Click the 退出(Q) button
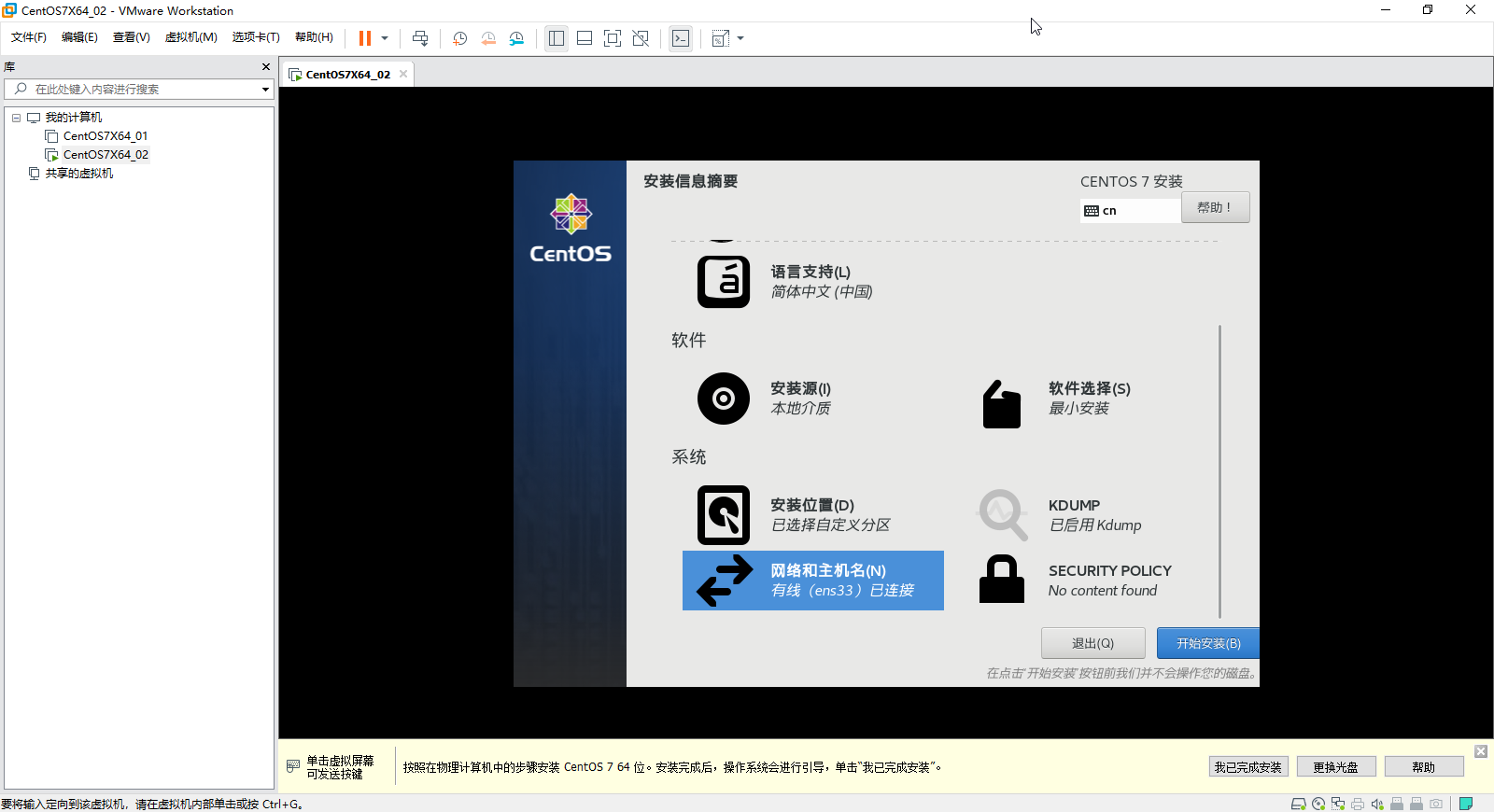The height and width of the screenshot is (812, 1494). [1092, 643]
